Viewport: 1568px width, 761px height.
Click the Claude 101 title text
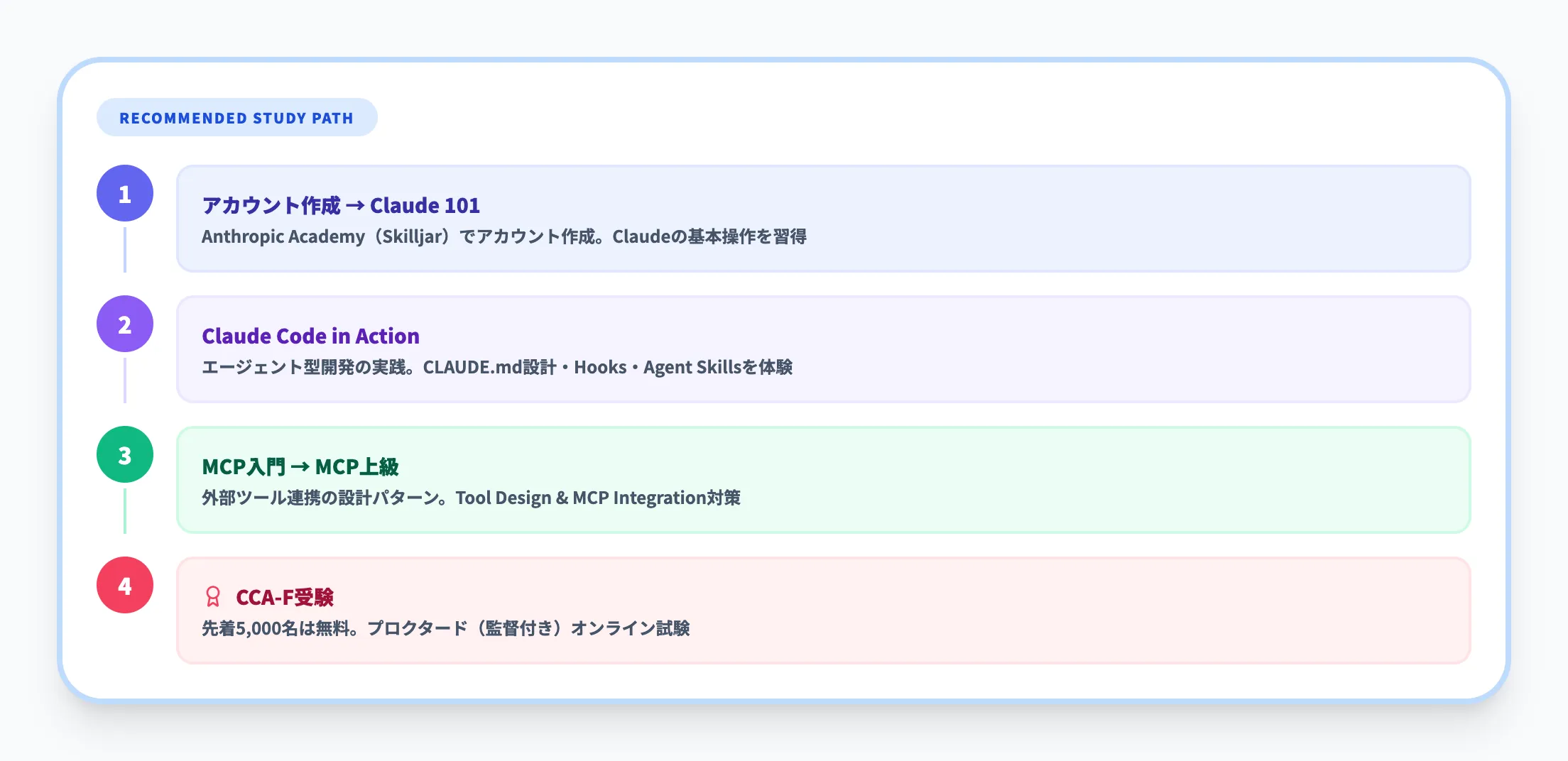[x=425, y=206]
